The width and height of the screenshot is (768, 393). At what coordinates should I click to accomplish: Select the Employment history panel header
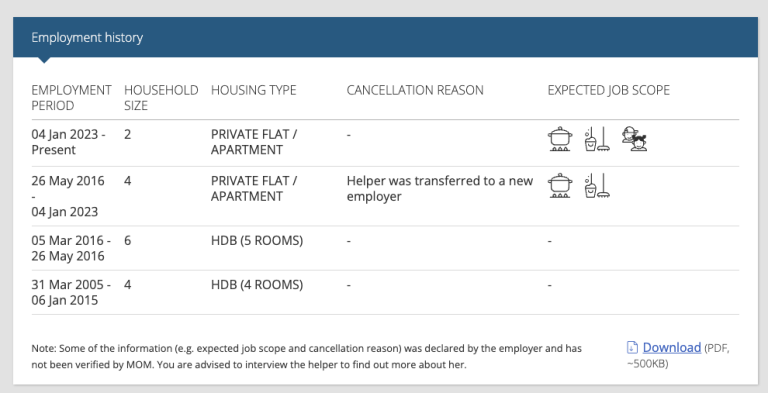(x=385, y=37)
